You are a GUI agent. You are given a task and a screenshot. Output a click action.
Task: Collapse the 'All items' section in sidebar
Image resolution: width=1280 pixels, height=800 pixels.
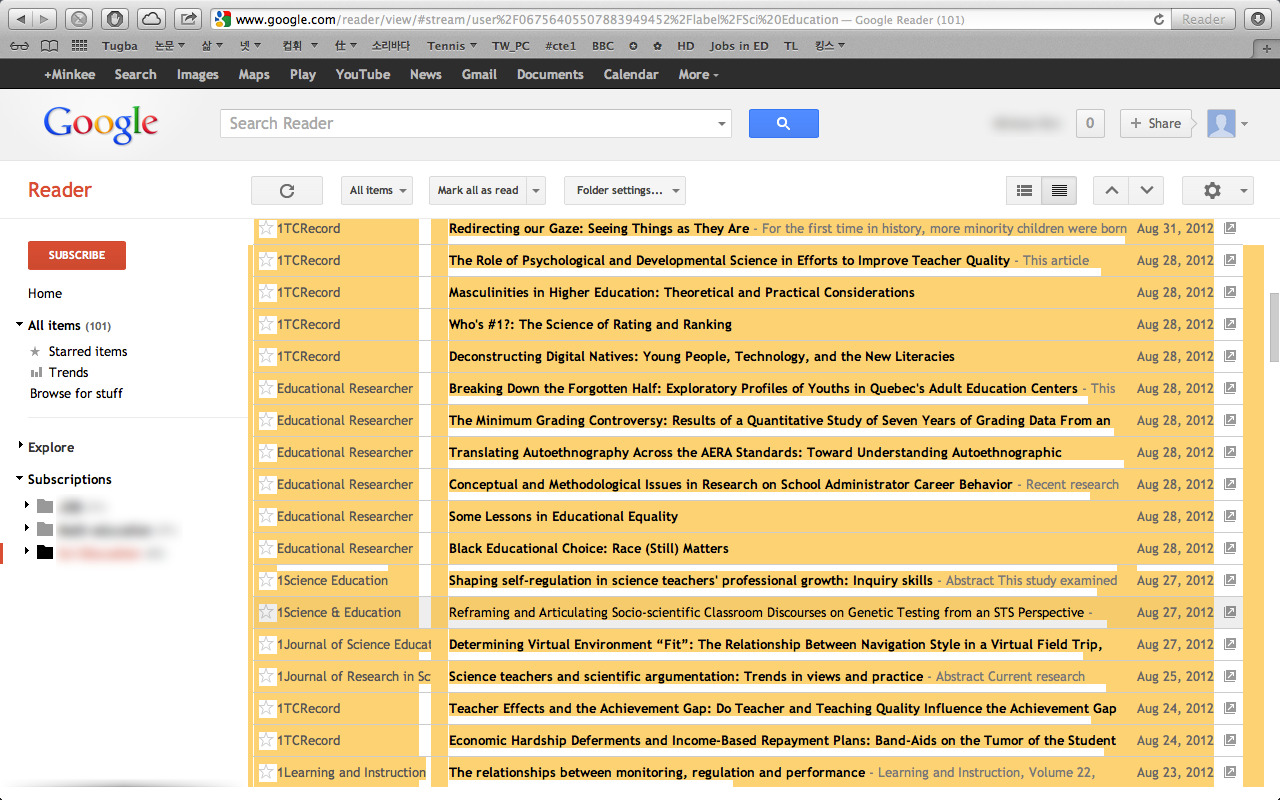pyautogui.click(x=20, y=325)
